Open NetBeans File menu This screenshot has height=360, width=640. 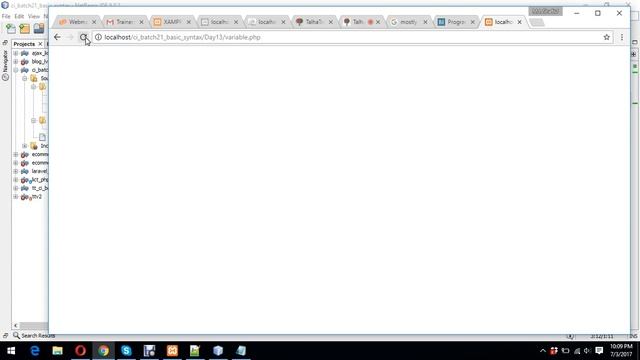(x=6, y=16)
